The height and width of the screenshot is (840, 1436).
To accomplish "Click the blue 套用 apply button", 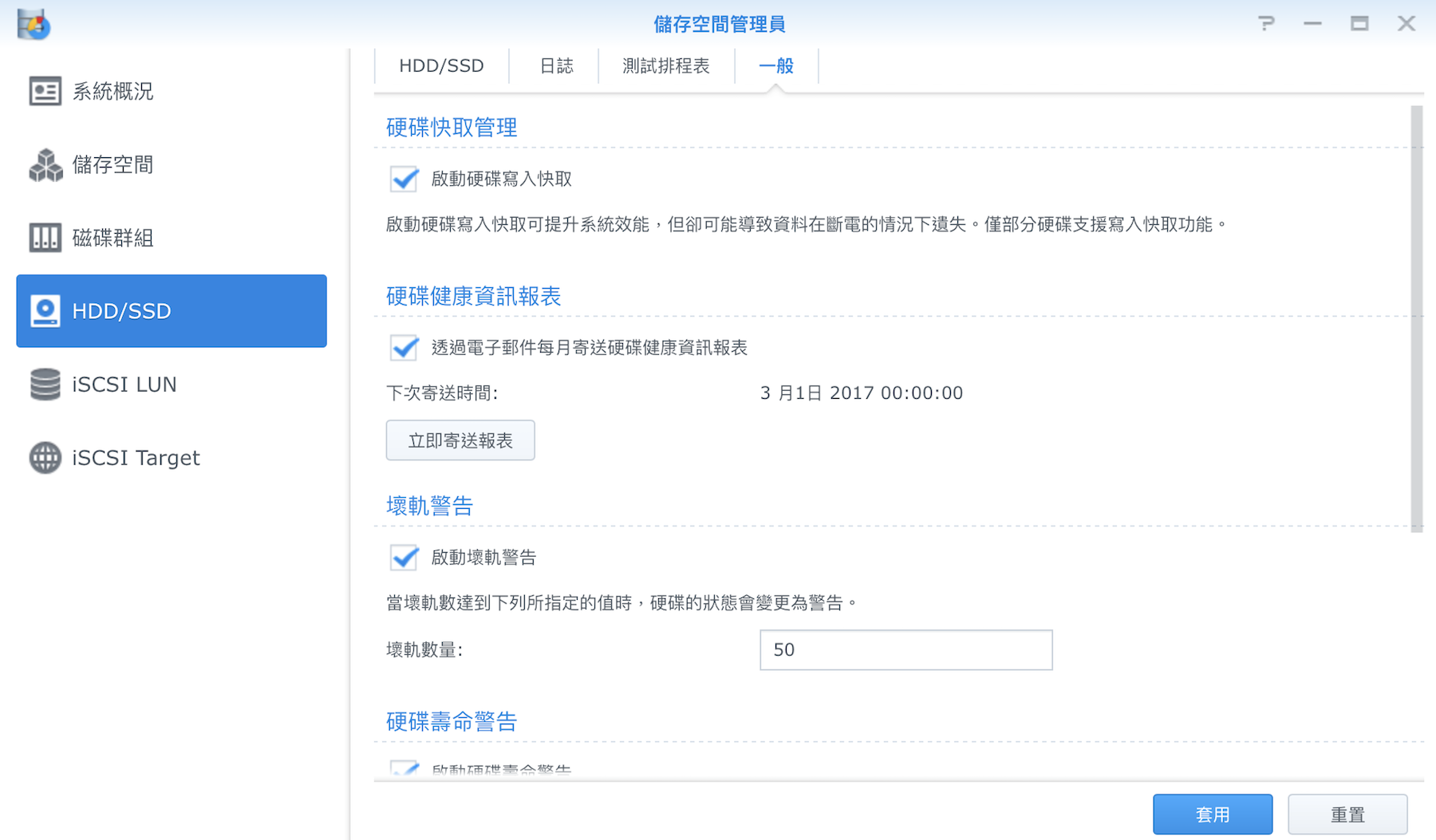I will 1212,814.
